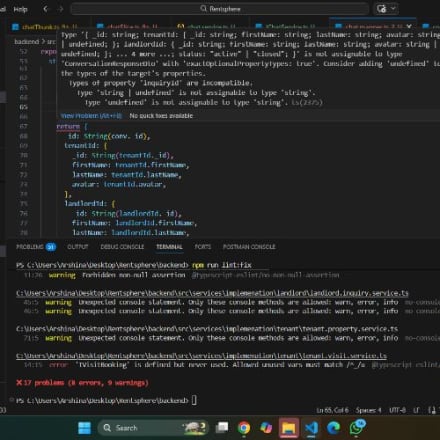Go forward with the right navigation arrow
440x440 pixels.
click(x=60, y=9)
